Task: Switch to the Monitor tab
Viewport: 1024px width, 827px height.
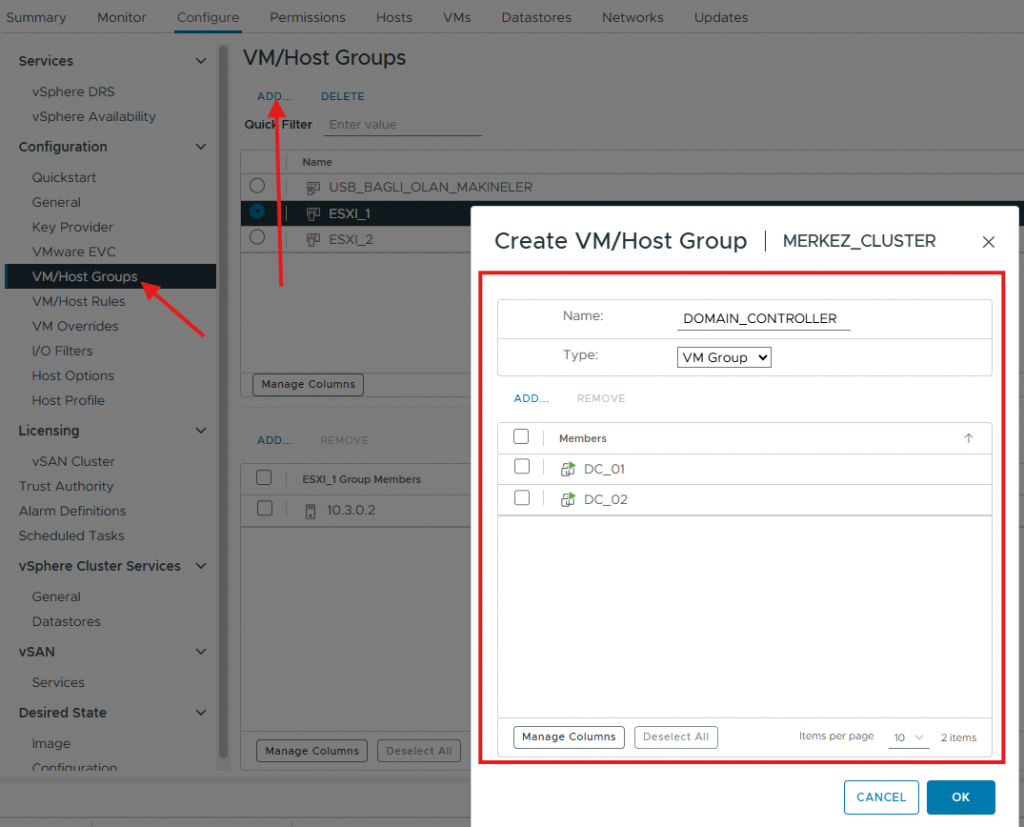Action: (x=121, y=18)
